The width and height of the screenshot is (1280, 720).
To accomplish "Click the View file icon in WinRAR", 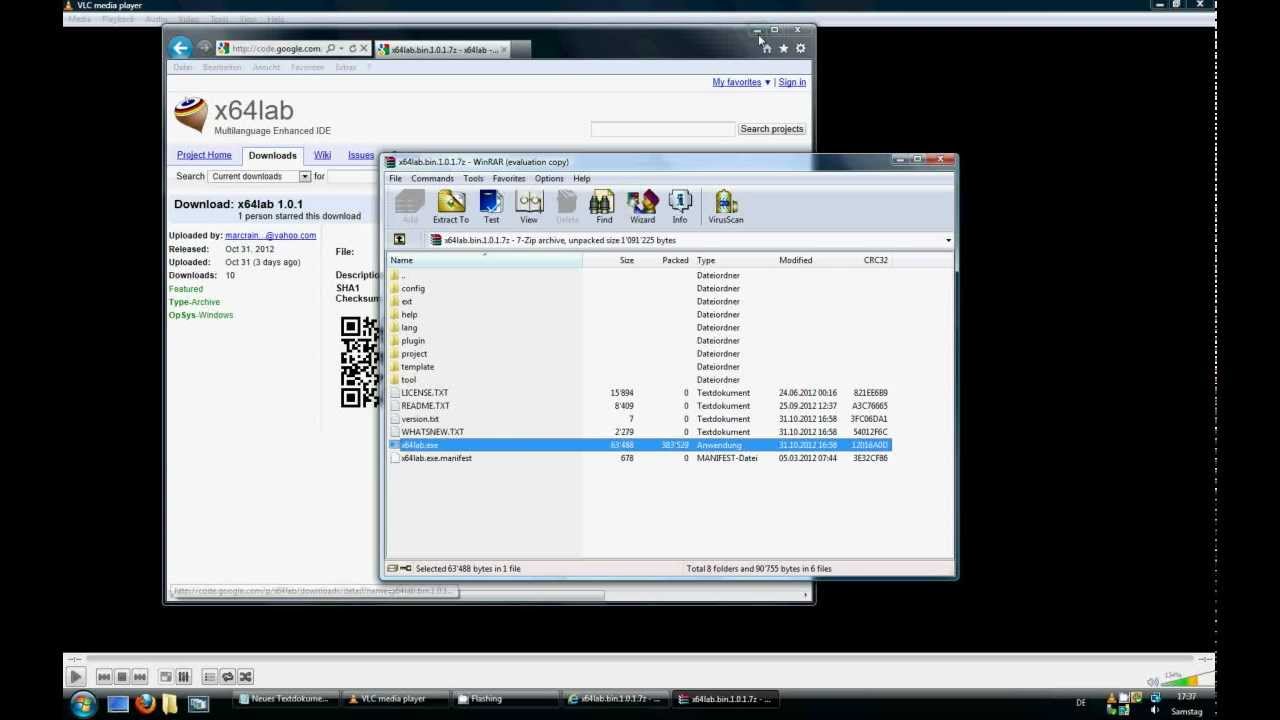I will pyautogui.click(x=529, y=207).
